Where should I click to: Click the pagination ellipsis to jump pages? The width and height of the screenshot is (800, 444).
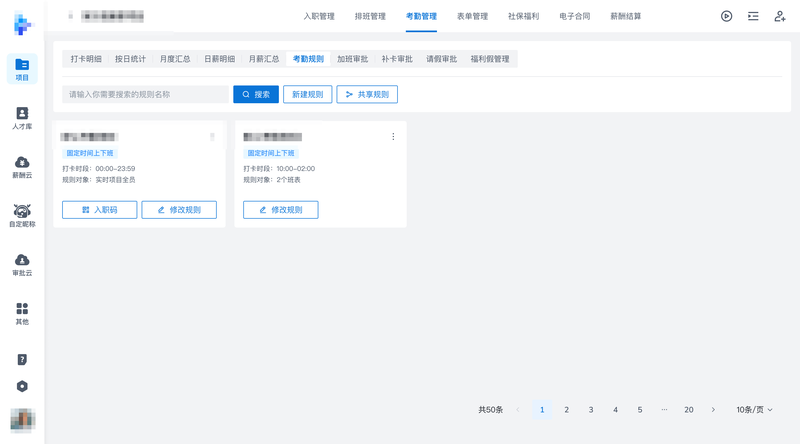[x=664, y=410]
